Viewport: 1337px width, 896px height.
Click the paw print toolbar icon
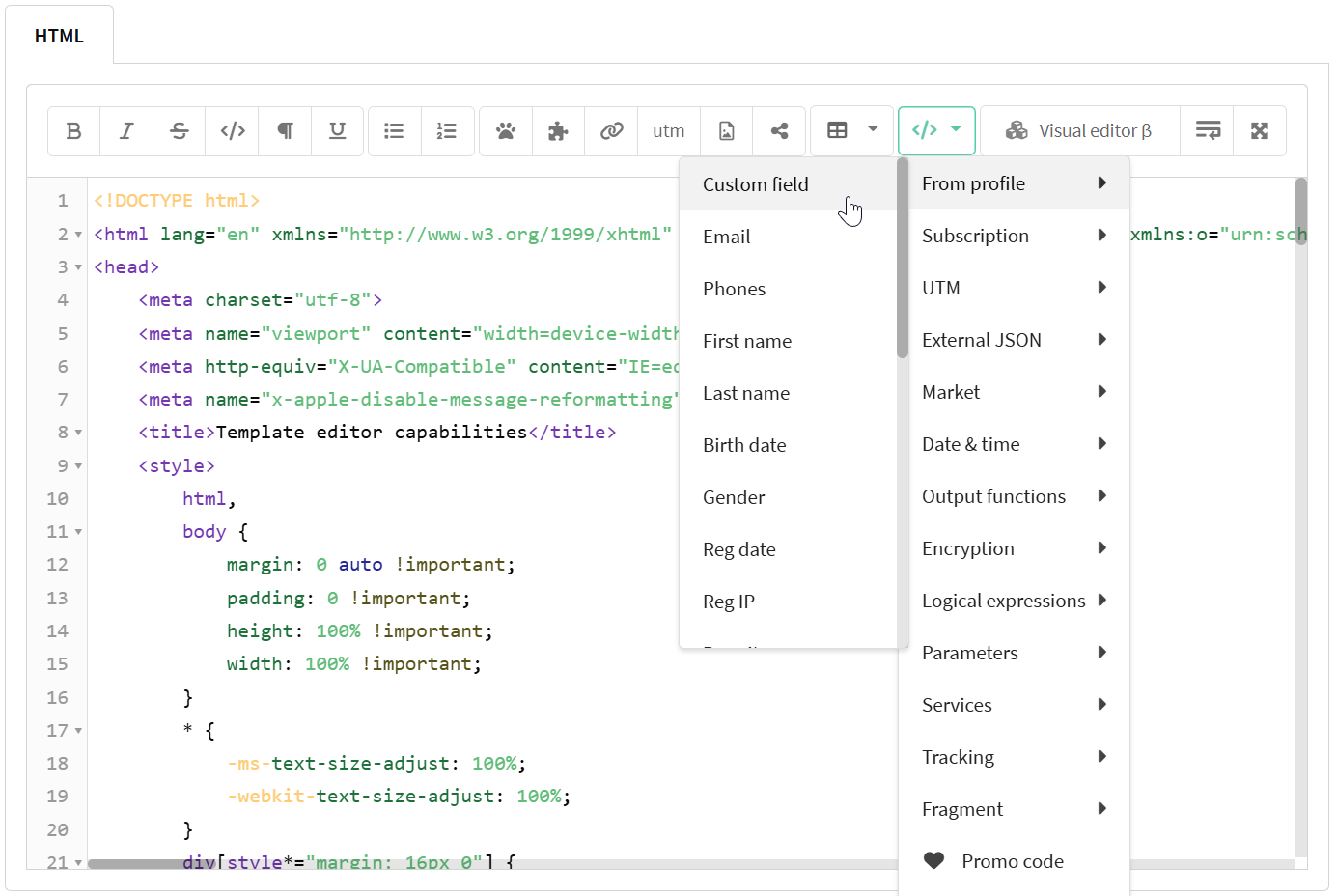(x=506, y=131)
